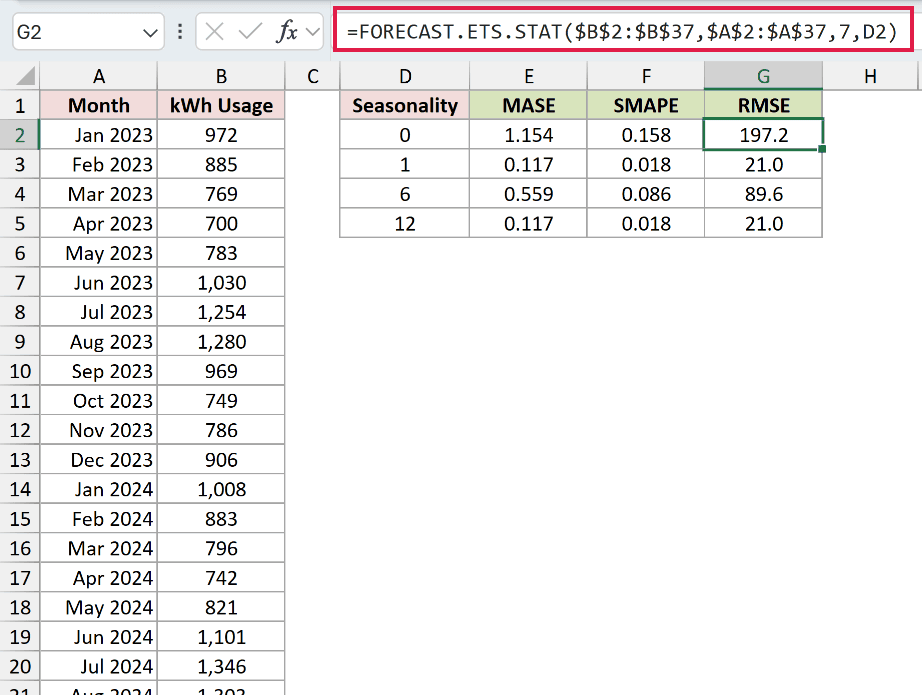Viewport: 922px width, 695px height.
Task: Click the Cancel (X) formula icon
Action: pyautogui.click(x=215, y=31)
